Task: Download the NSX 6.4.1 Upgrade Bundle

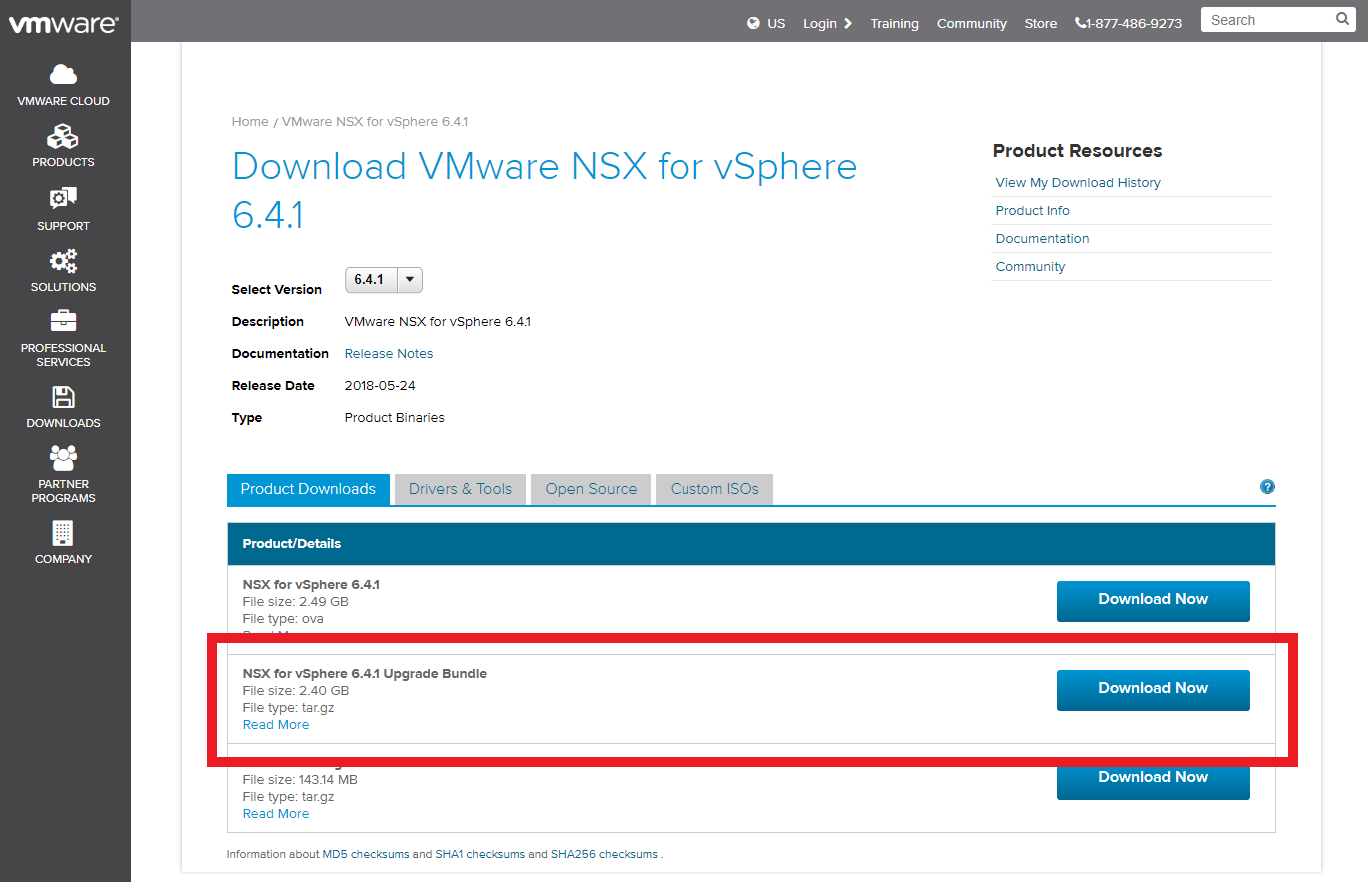Action: (x=1152, y=690)
